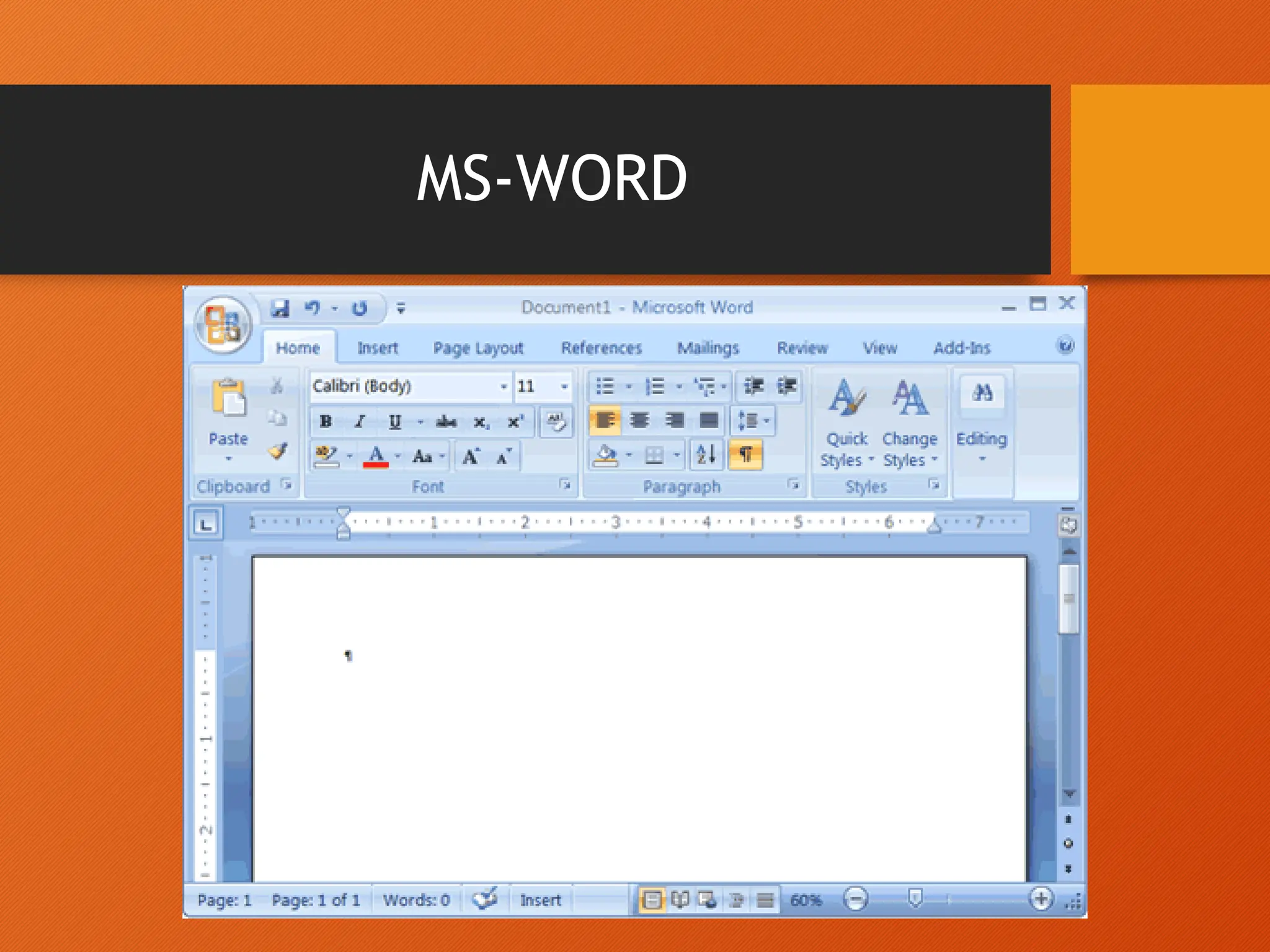The width and height of the screenshot is (1270, 952).
Task: Save document from Quick Access Toolbar
Action: click(x=280, y=308)
